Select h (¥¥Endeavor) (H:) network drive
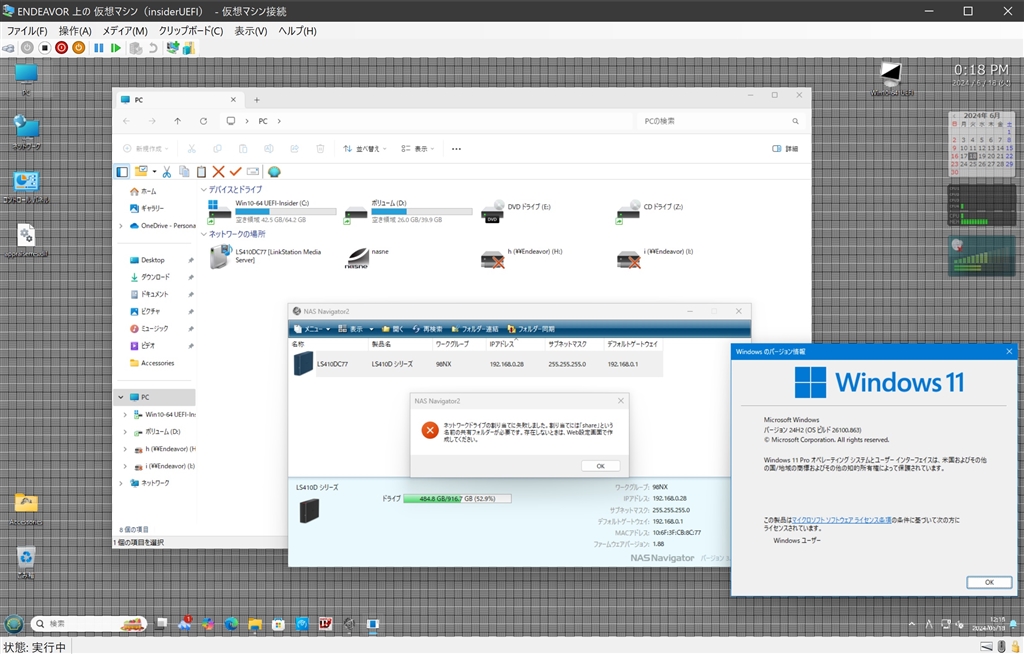Image resolution: width=1024 pixels, height=654 pixels. pos(521,257)
